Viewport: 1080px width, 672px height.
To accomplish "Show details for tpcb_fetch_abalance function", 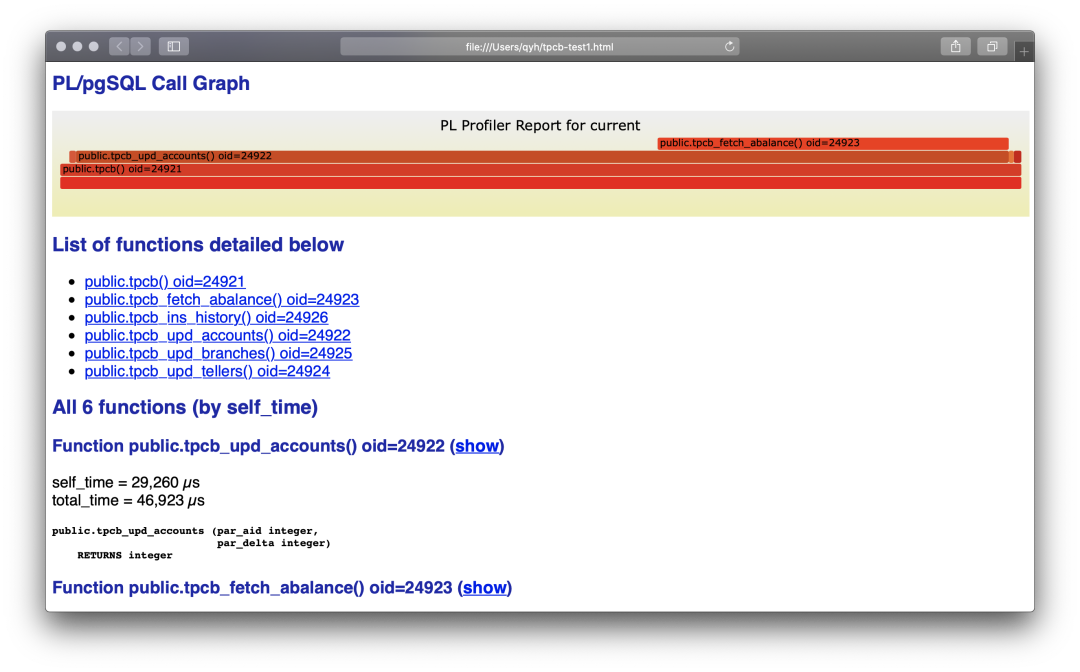I will 484,588.
